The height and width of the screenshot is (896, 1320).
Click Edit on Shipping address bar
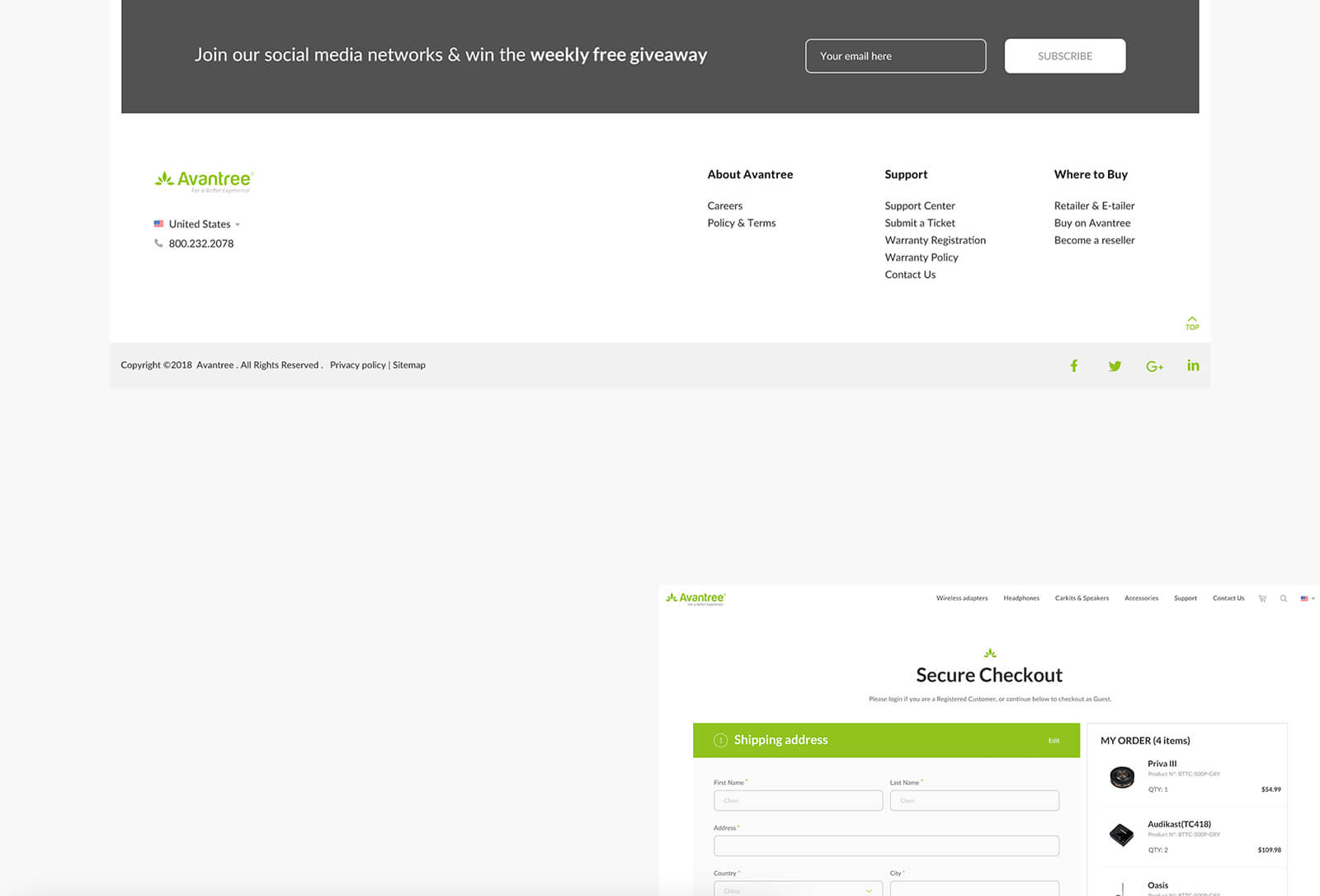coord(1054,741)
